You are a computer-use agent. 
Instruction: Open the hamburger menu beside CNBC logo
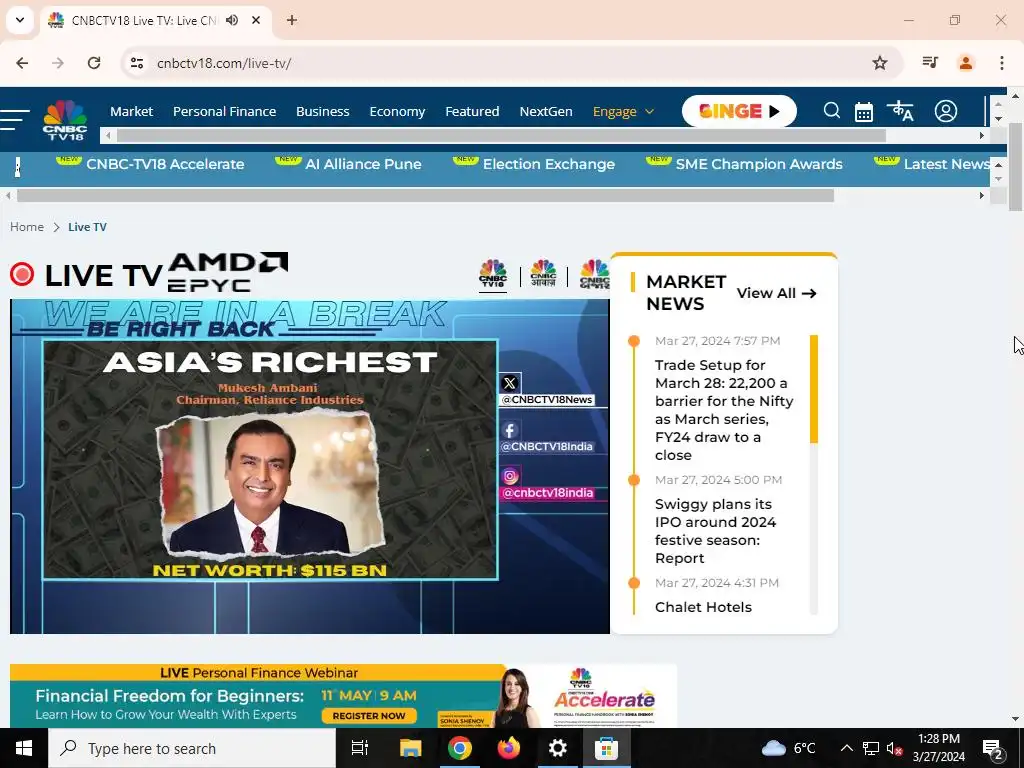pyautogui.click(x=14, y=120)
